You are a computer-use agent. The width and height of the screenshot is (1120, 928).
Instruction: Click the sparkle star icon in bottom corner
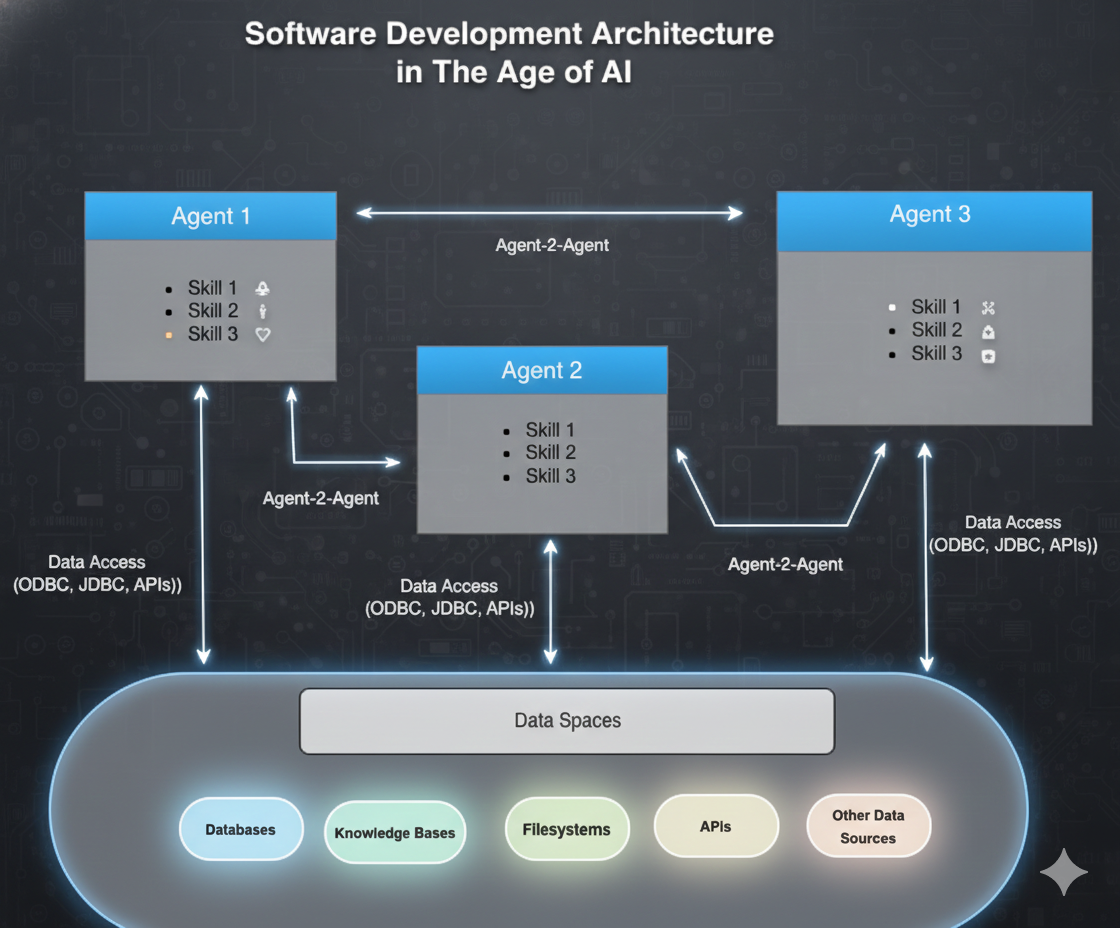1063,872
